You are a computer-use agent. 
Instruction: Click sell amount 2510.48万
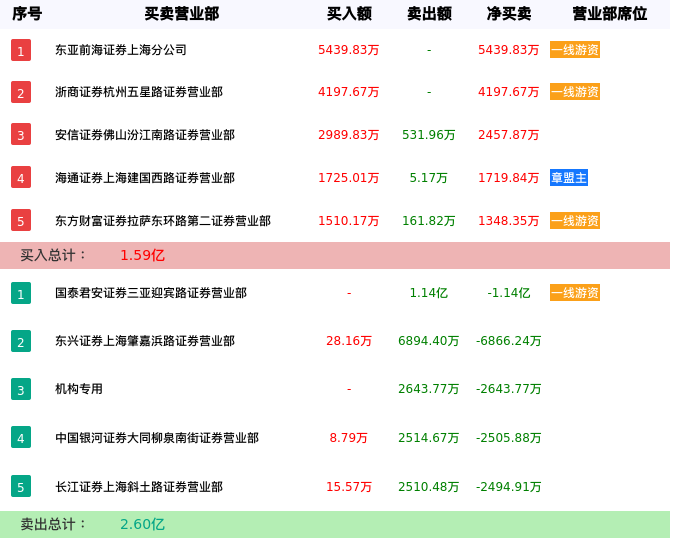(x=429, y=487)
